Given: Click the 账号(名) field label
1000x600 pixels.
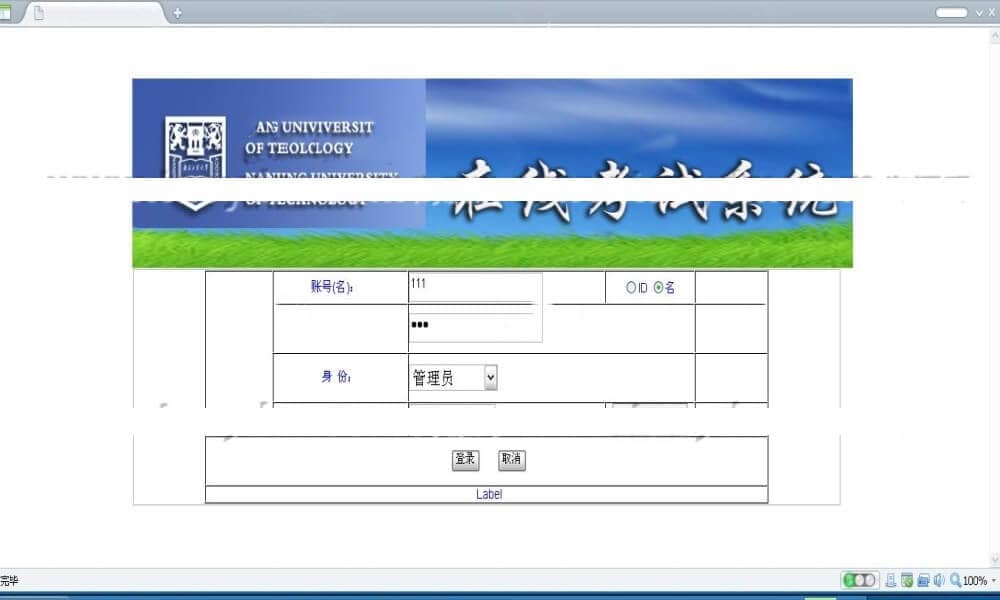Looking at the screenshot, I should (x=332, y=287).
